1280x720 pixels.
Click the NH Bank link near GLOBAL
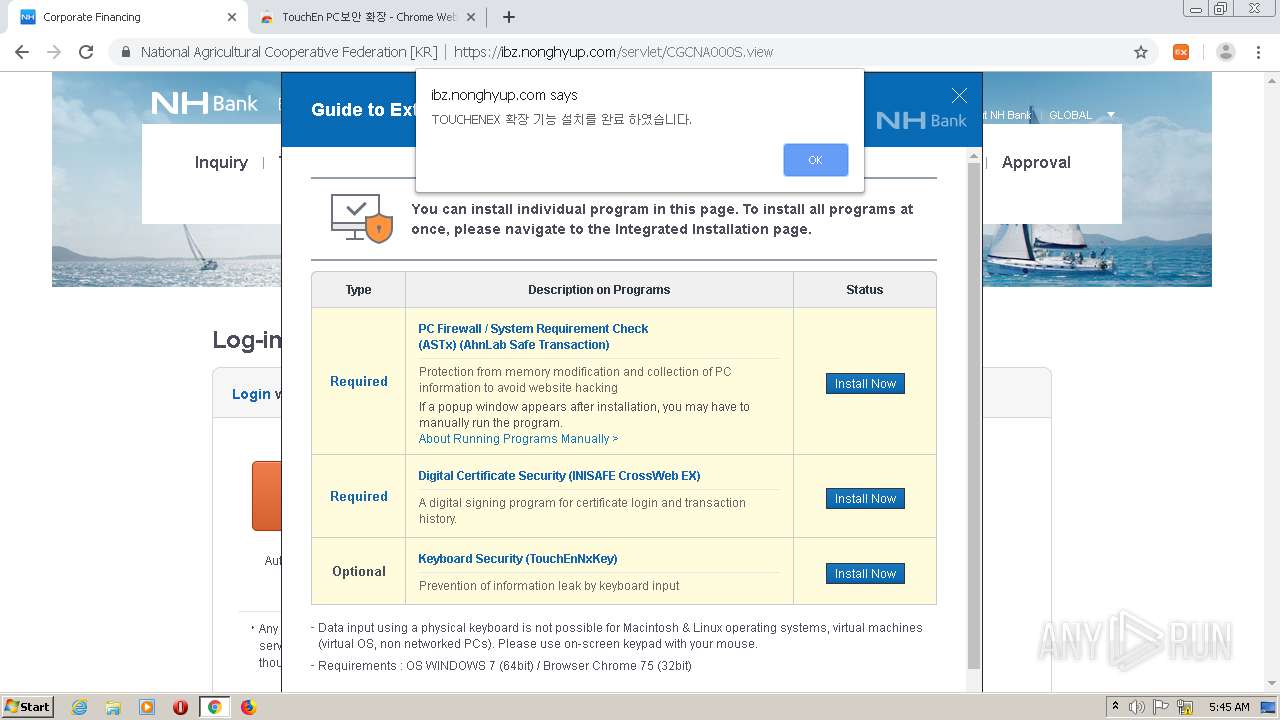[1008, 115]
